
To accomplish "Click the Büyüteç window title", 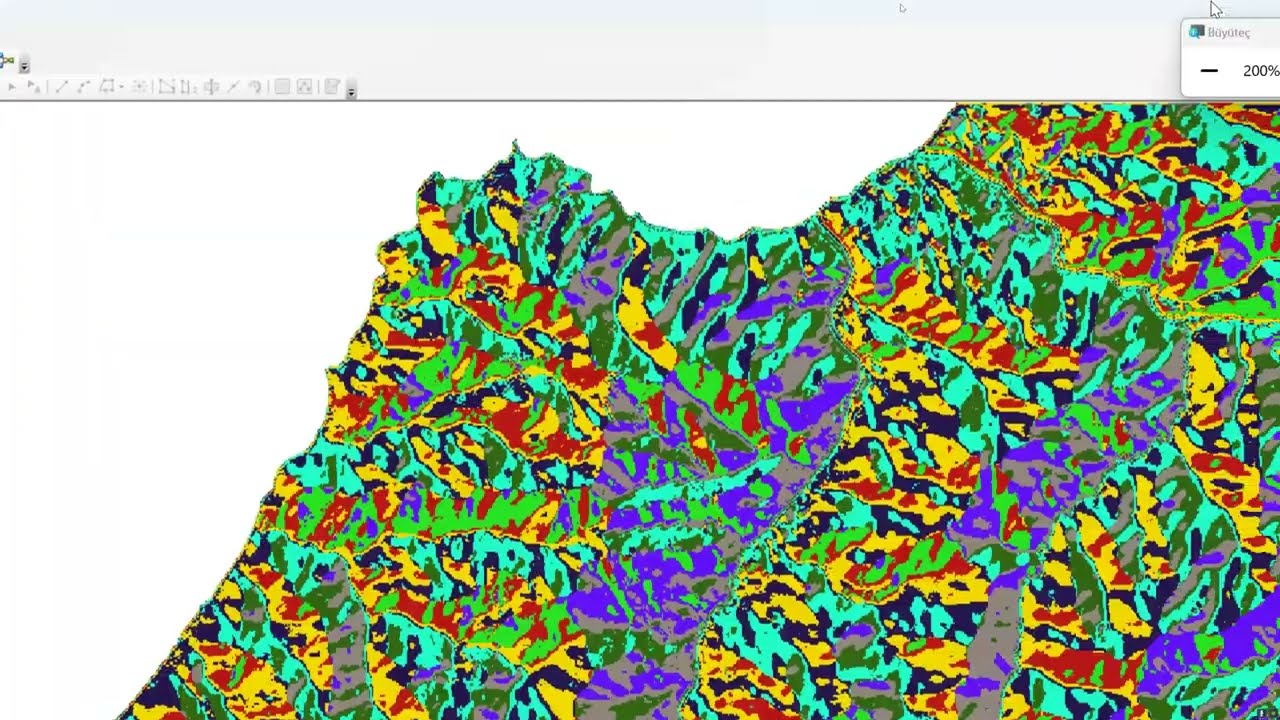I will (1228, 32).
